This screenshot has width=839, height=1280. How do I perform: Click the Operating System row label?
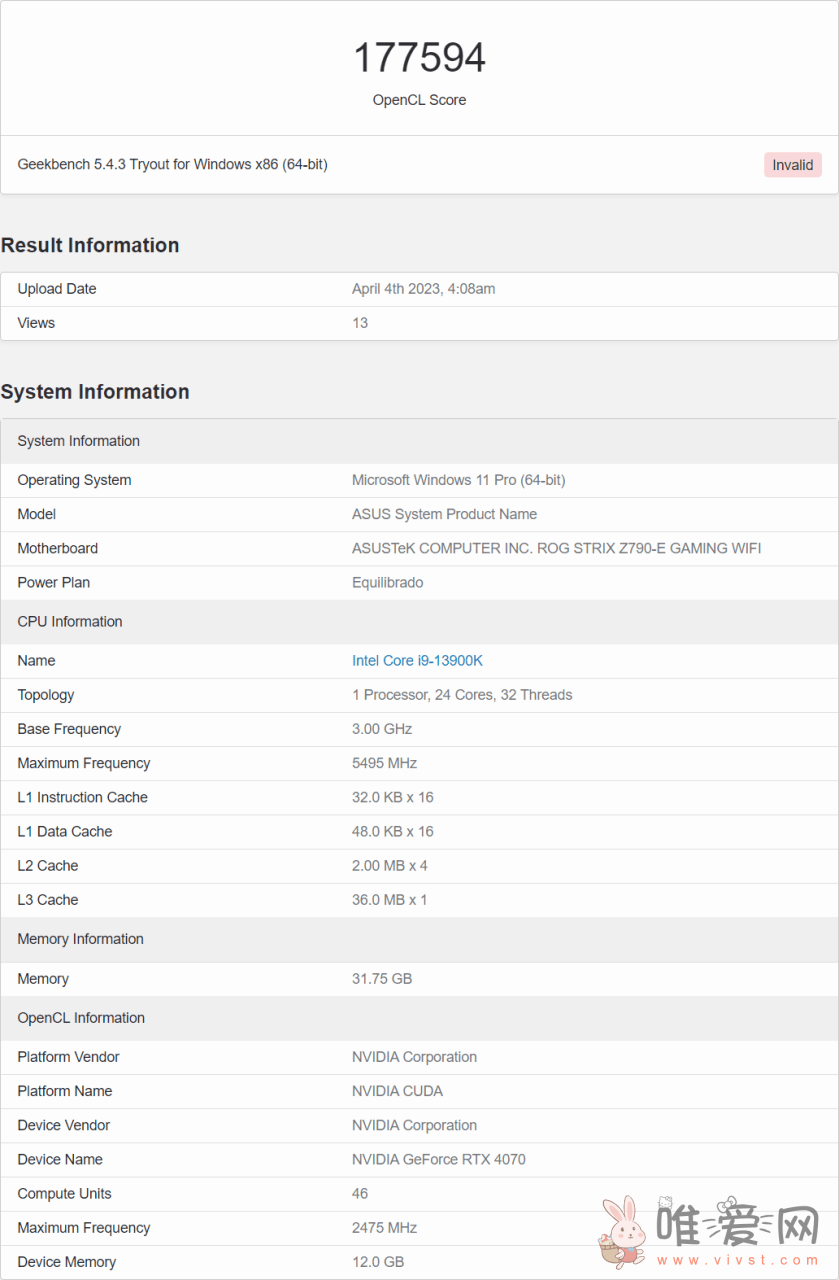74,480
